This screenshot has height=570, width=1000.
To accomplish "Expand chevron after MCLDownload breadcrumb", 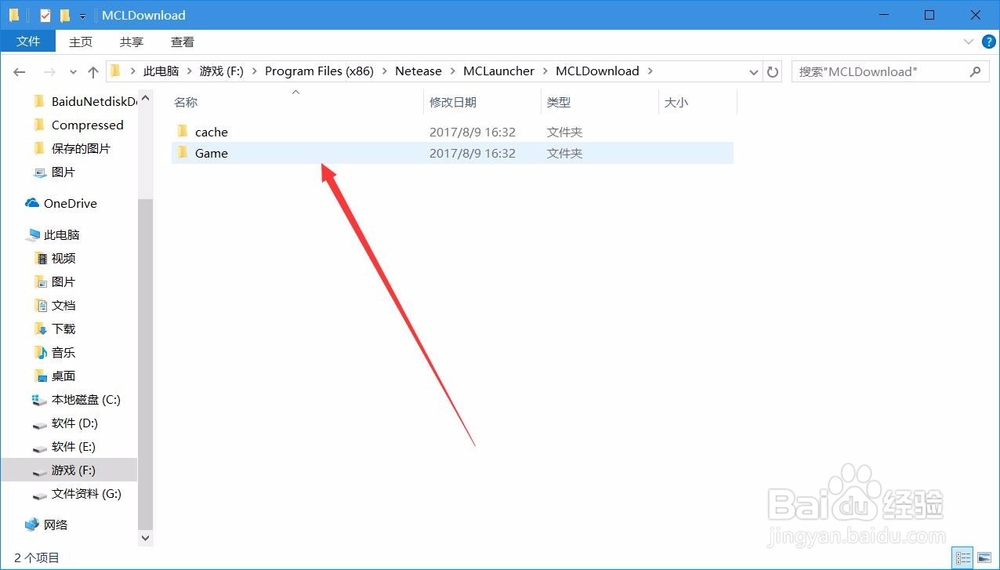I will click(650, 71).
